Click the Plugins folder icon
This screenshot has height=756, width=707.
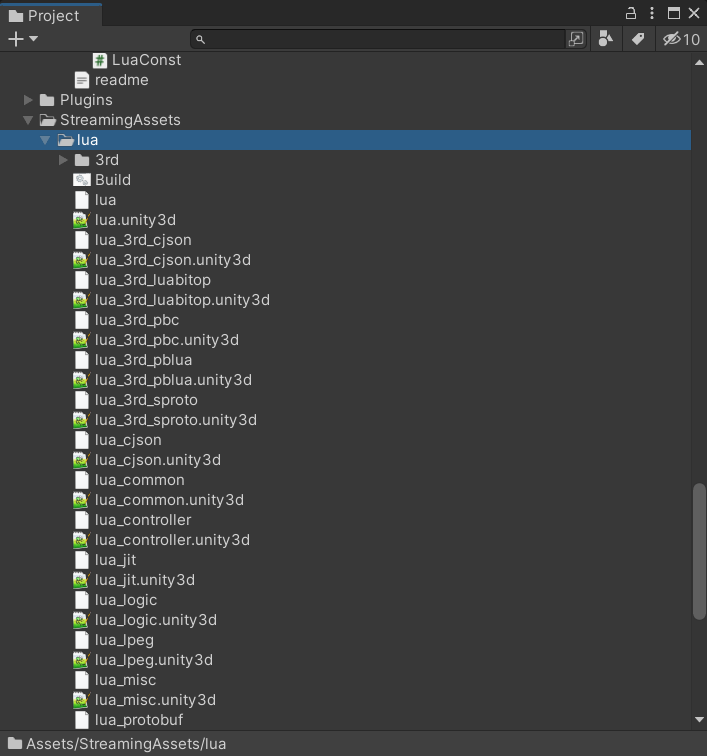click(x=47, y=100)
